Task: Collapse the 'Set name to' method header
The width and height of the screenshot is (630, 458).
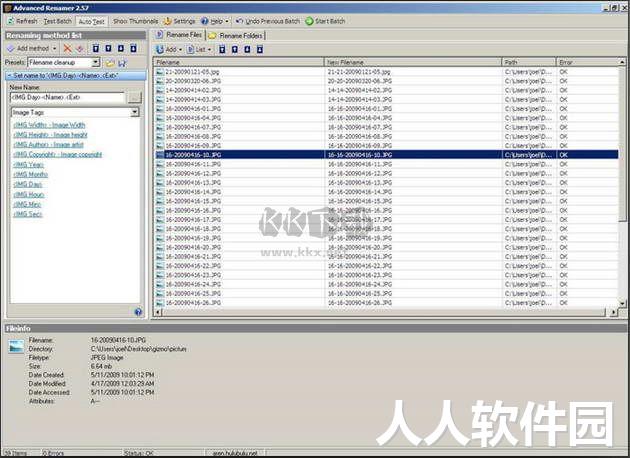Action: (76, 76)
